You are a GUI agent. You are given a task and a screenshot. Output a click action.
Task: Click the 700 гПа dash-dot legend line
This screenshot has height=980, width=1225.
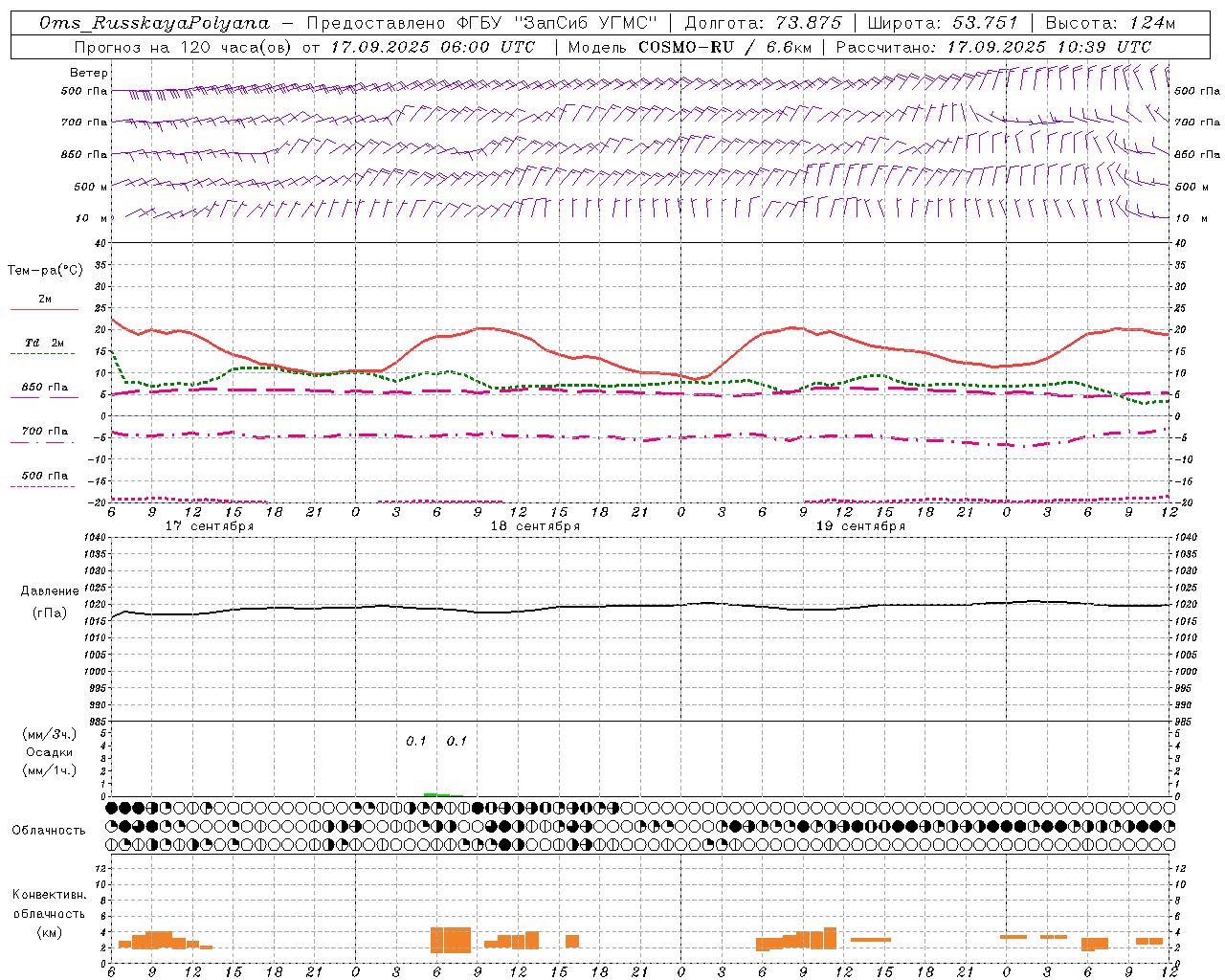coord(44,443)
